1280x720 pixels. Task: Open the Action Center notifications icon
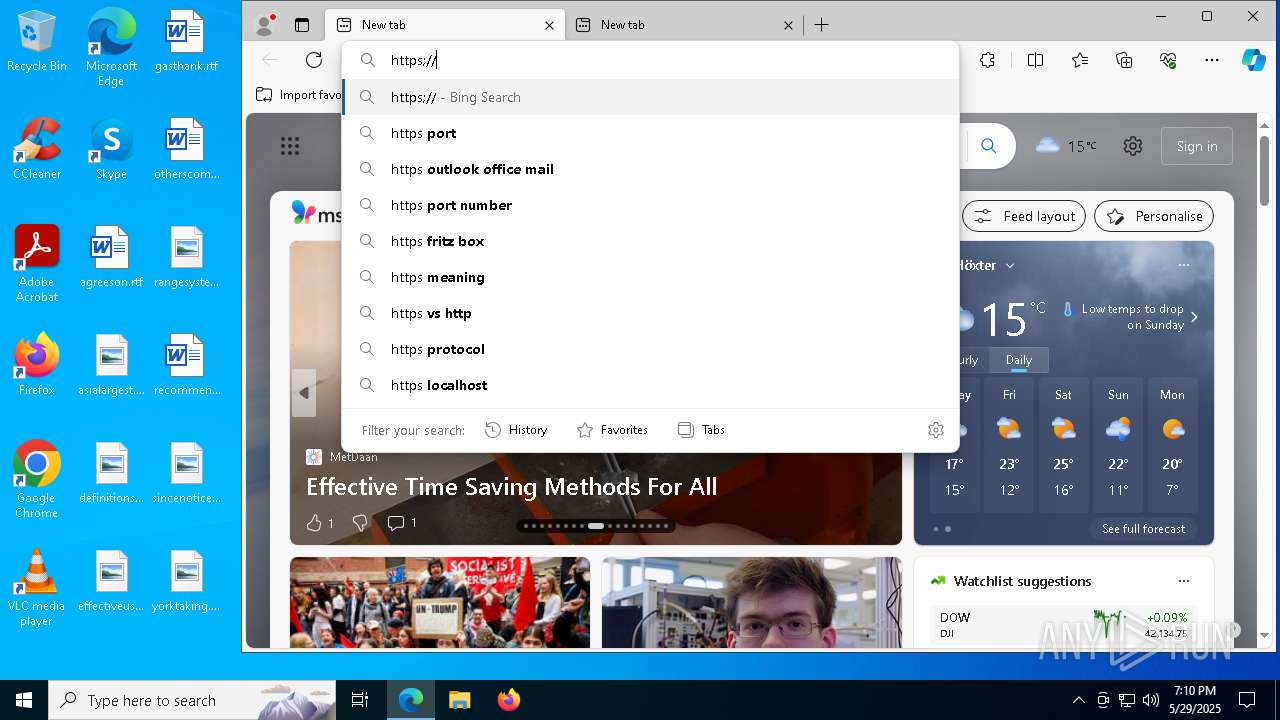[1247, 700]
